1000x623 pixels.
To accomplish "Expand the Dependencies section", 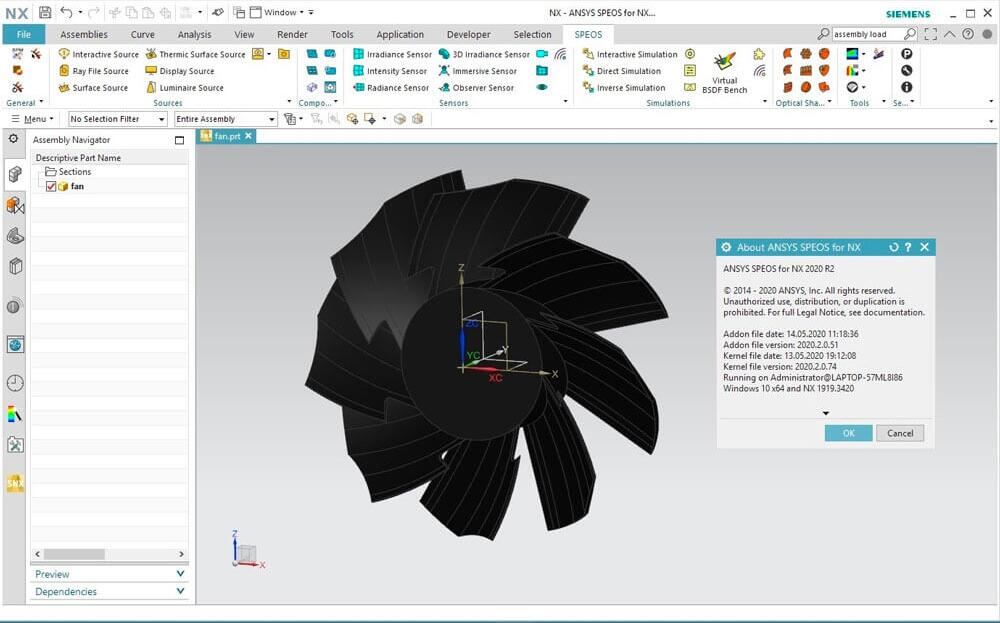I will tap(109, 591).
